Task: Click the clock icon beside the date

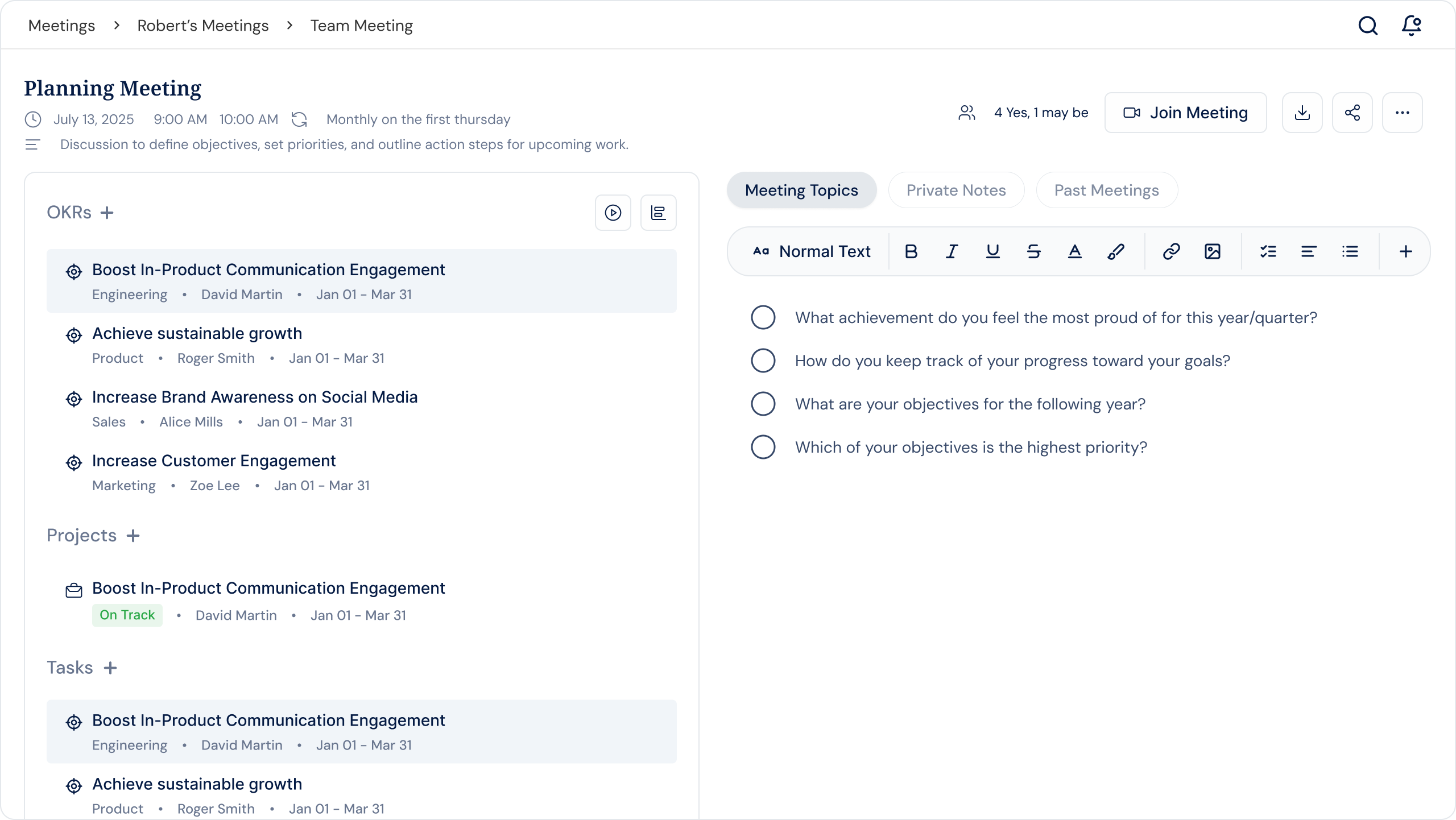Action: (x=33, y=119)
